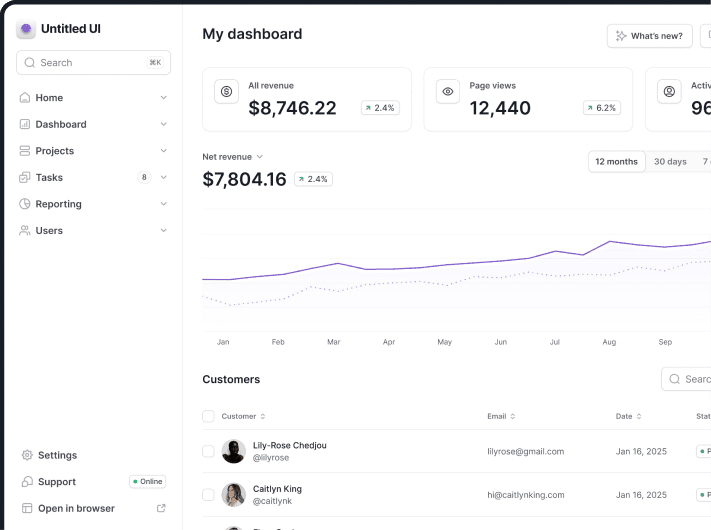
Task: Click the 6.2% badge on Page views card
Action: (602, 108)
